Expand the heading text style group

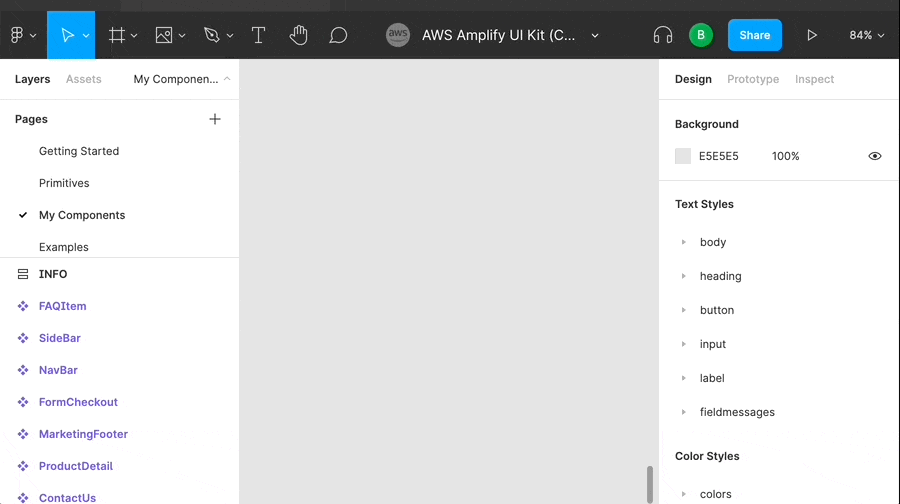tap(684, 276)
